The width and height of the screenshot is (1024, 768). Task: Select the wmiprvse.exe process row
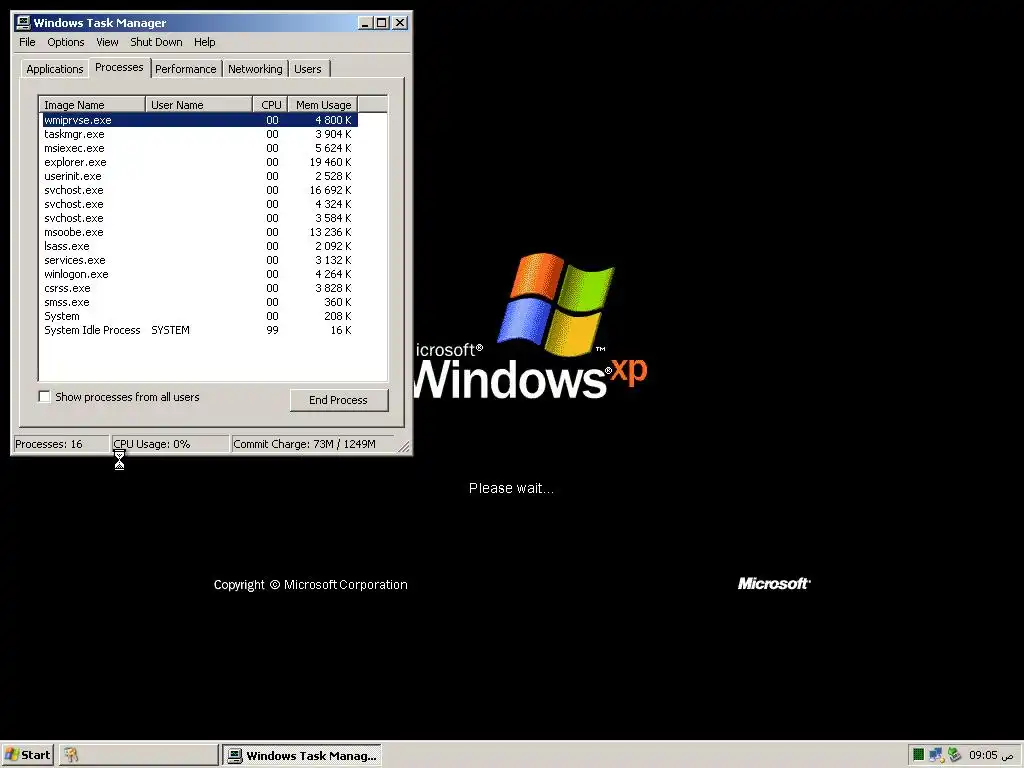(199, 120)
